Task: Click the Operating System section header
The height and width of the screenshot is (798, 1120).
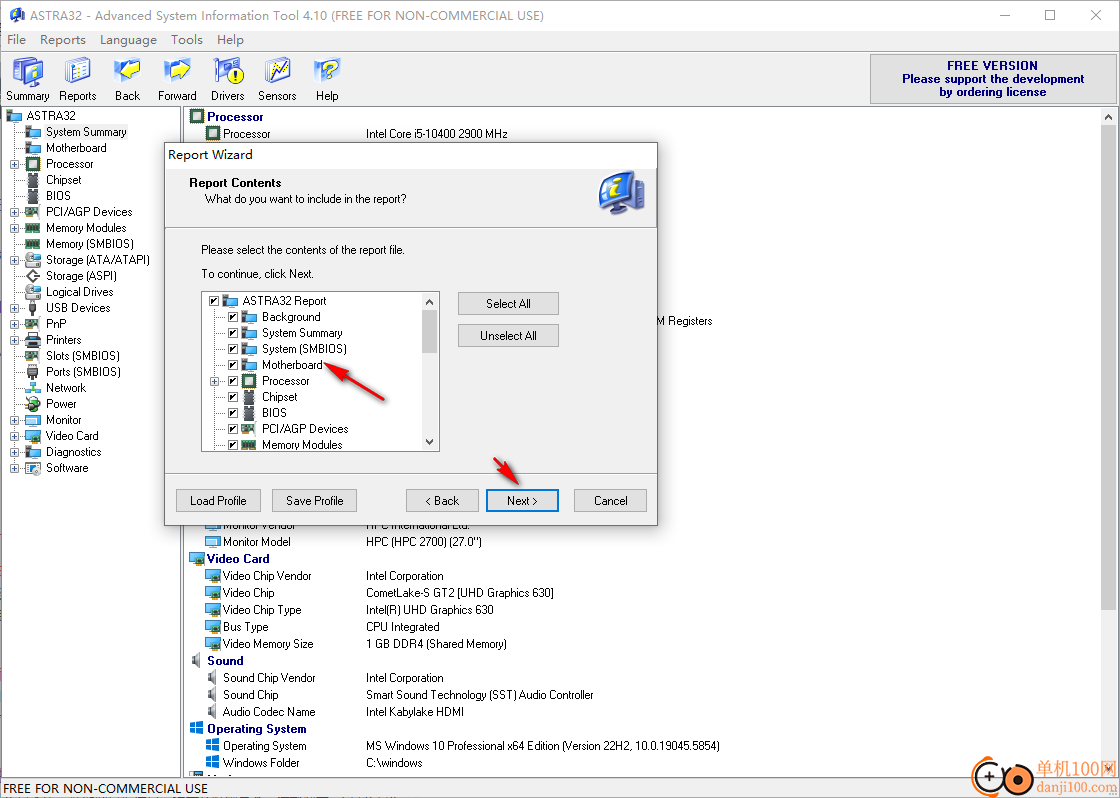Action: 256,729
